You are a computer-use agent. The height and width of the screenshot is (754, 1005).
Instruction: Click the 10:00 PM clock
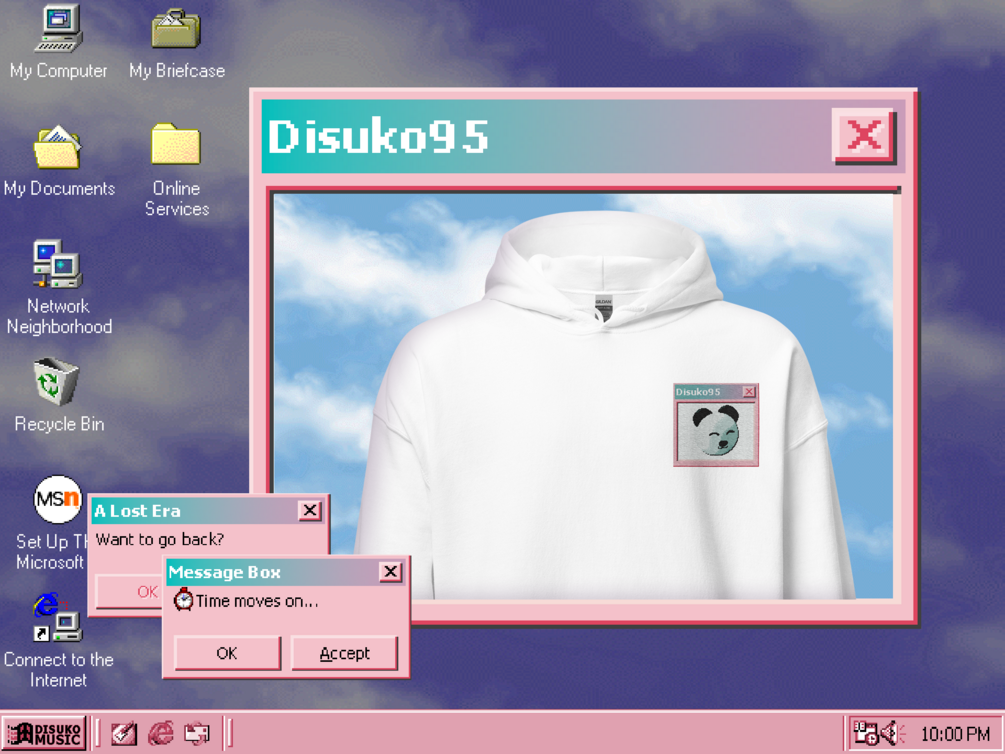(955, 733)
